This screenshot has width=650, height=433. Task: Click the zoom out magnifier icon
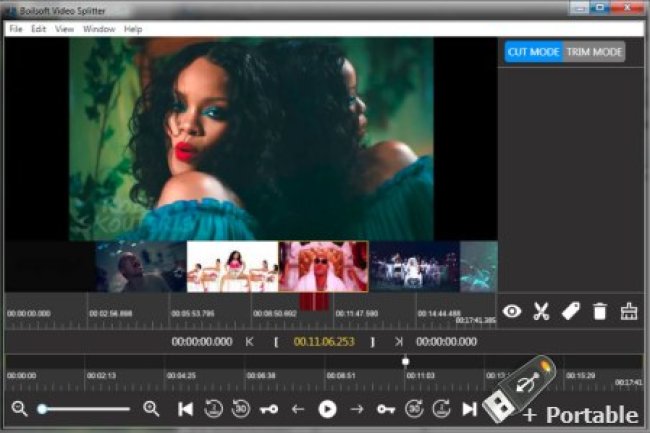pyautogui.click(x=19, y=408)
